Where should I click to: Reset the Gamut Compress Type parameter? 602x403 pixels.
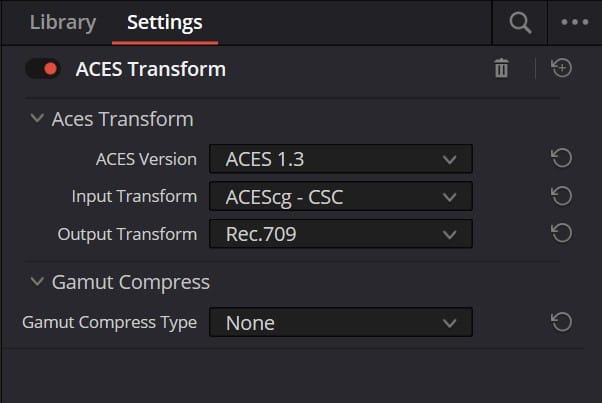click(561, 322)
